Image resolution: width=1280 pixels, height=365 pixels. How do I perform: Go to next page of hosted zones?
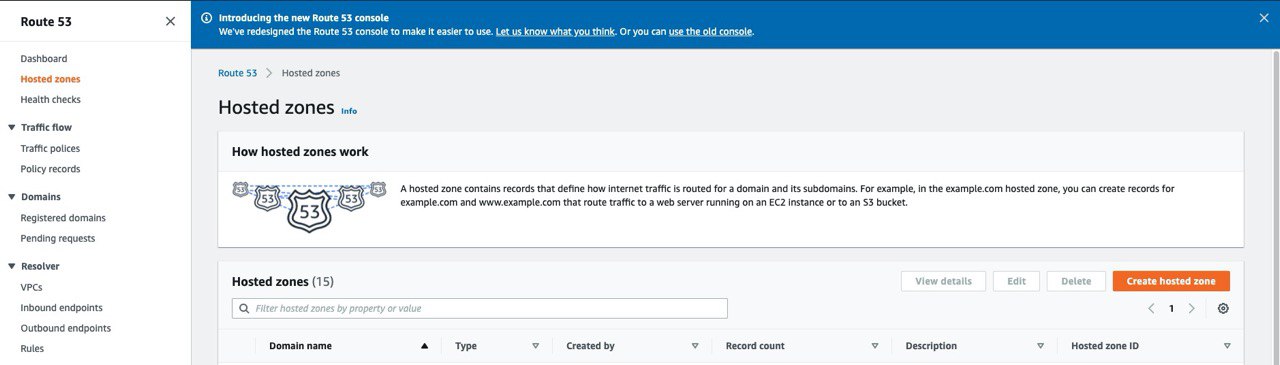tap(1191, 309)
